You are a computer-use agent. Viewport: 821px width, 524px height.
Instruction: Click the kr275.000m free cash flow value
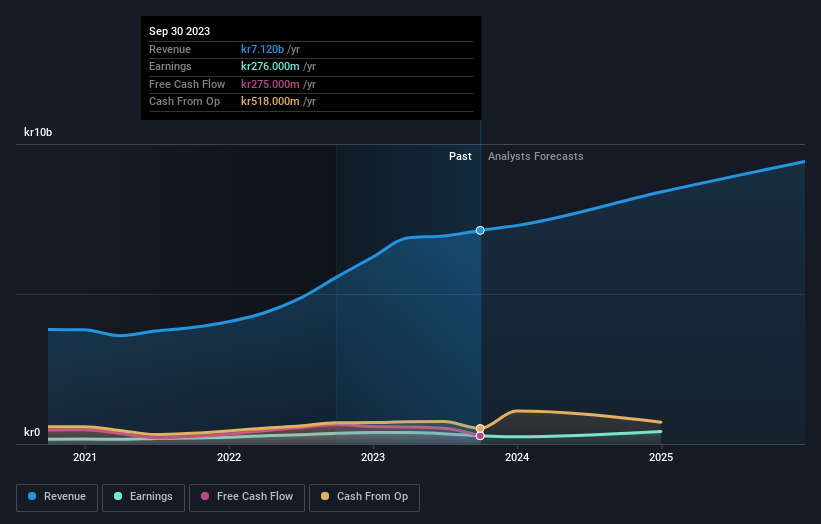270,84
